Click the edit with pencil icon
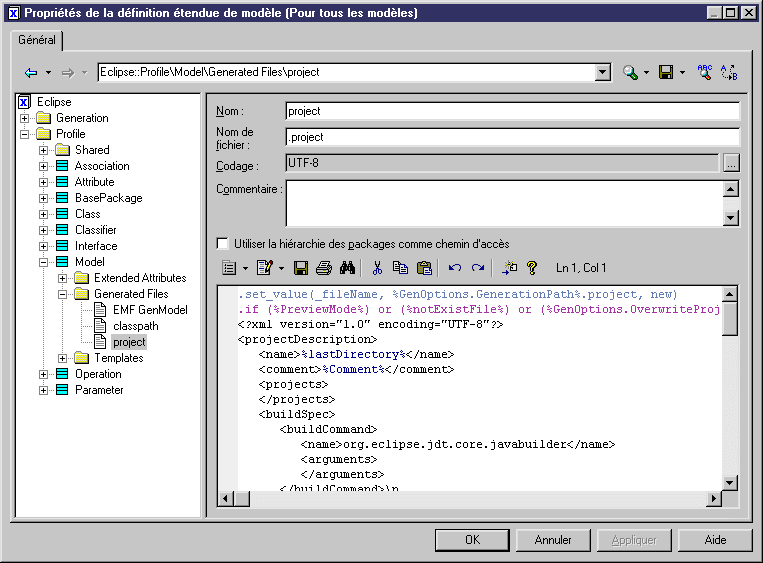This screenshot has height=563, width=763. (x=265, y=268)
